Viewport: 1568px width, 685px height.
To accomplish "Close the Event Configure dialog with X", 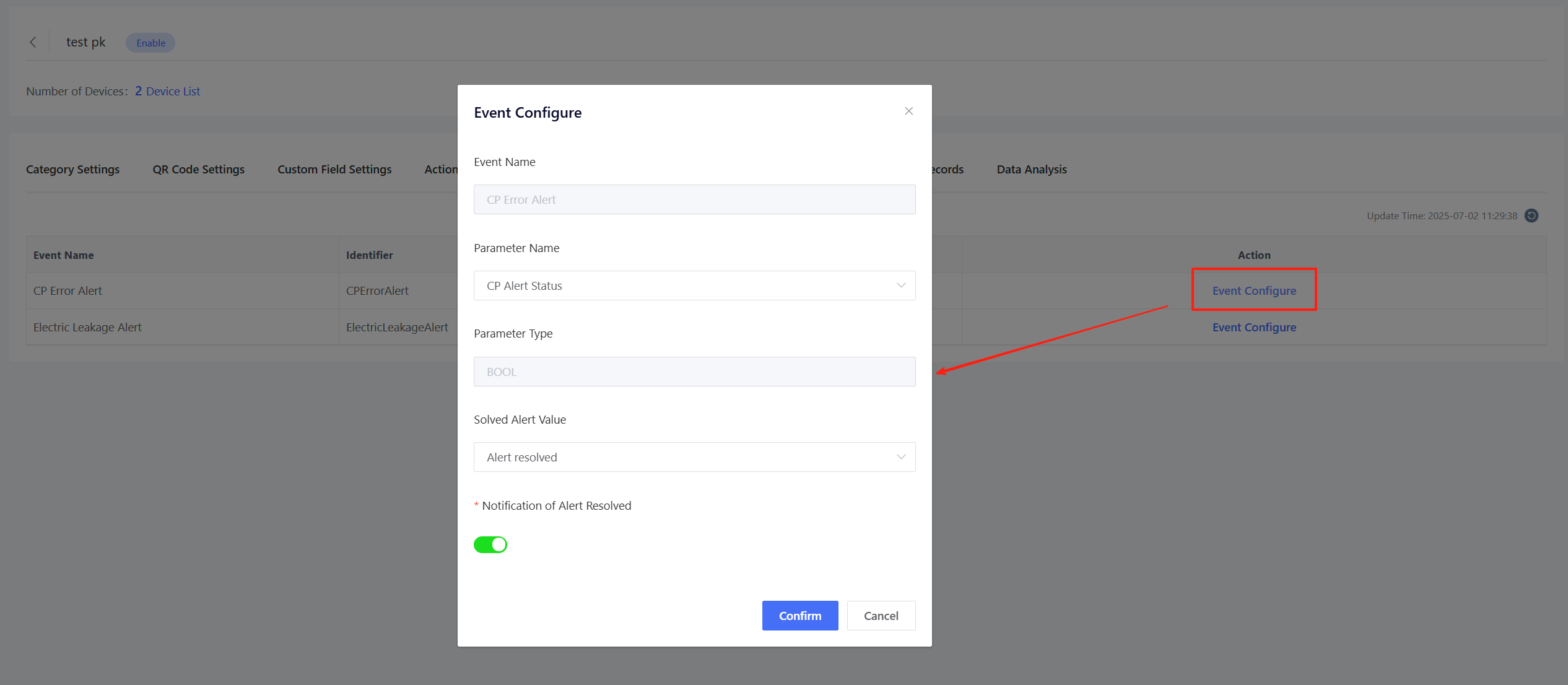I will pyautogui.click(x=908, y=111).
